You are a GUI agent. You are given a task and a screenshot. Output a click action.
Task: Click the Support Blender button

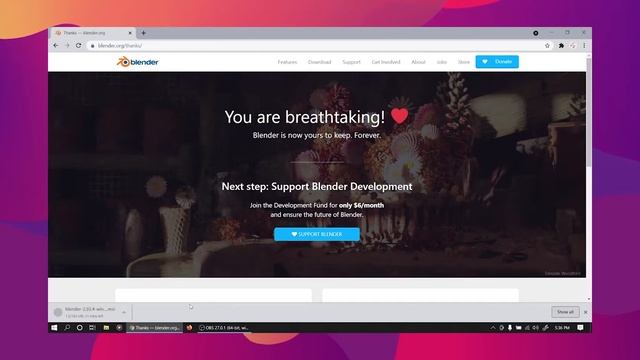point(317,234)
